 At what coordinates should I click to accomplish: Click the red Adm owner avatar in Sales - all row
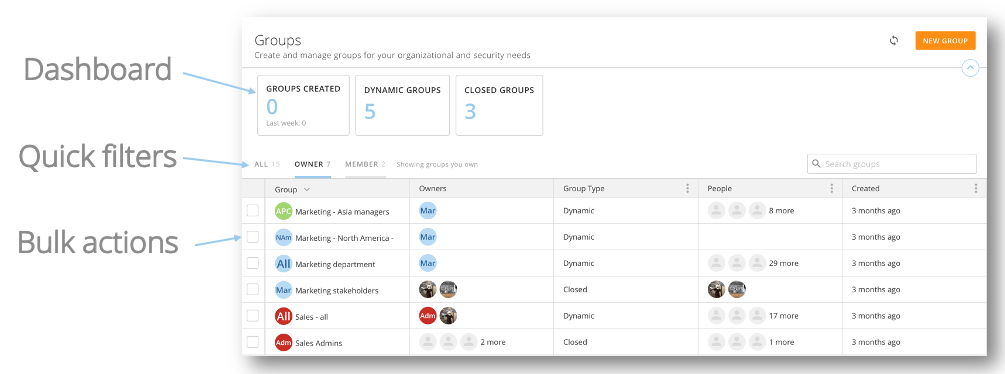coord(428,316)
